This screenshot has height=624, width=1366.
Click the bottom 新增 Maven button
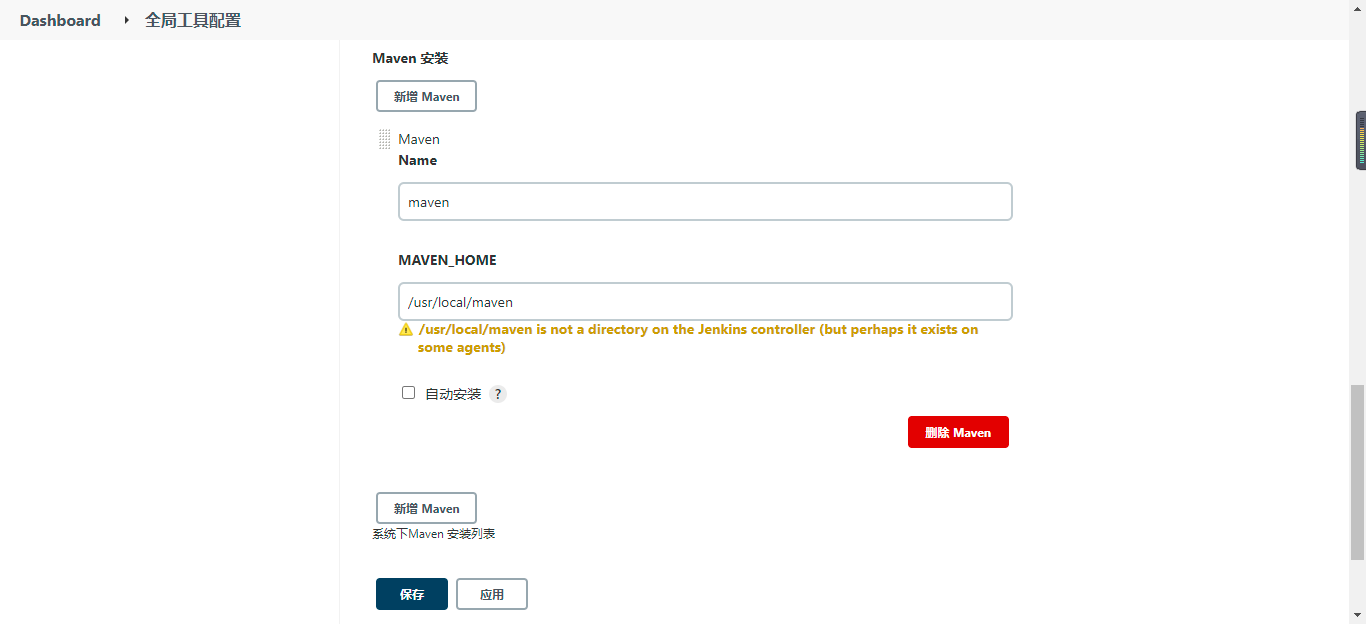point(426,508)
